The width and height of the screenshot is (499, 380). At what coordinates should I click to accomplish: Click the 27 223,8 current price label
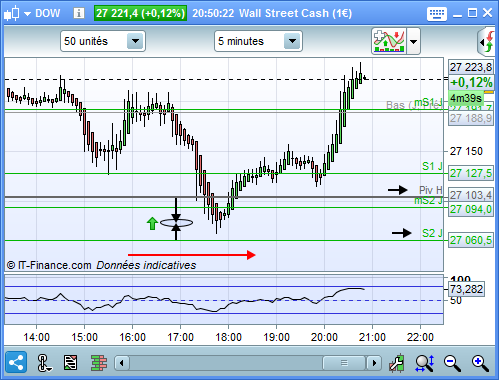[471, 67]
